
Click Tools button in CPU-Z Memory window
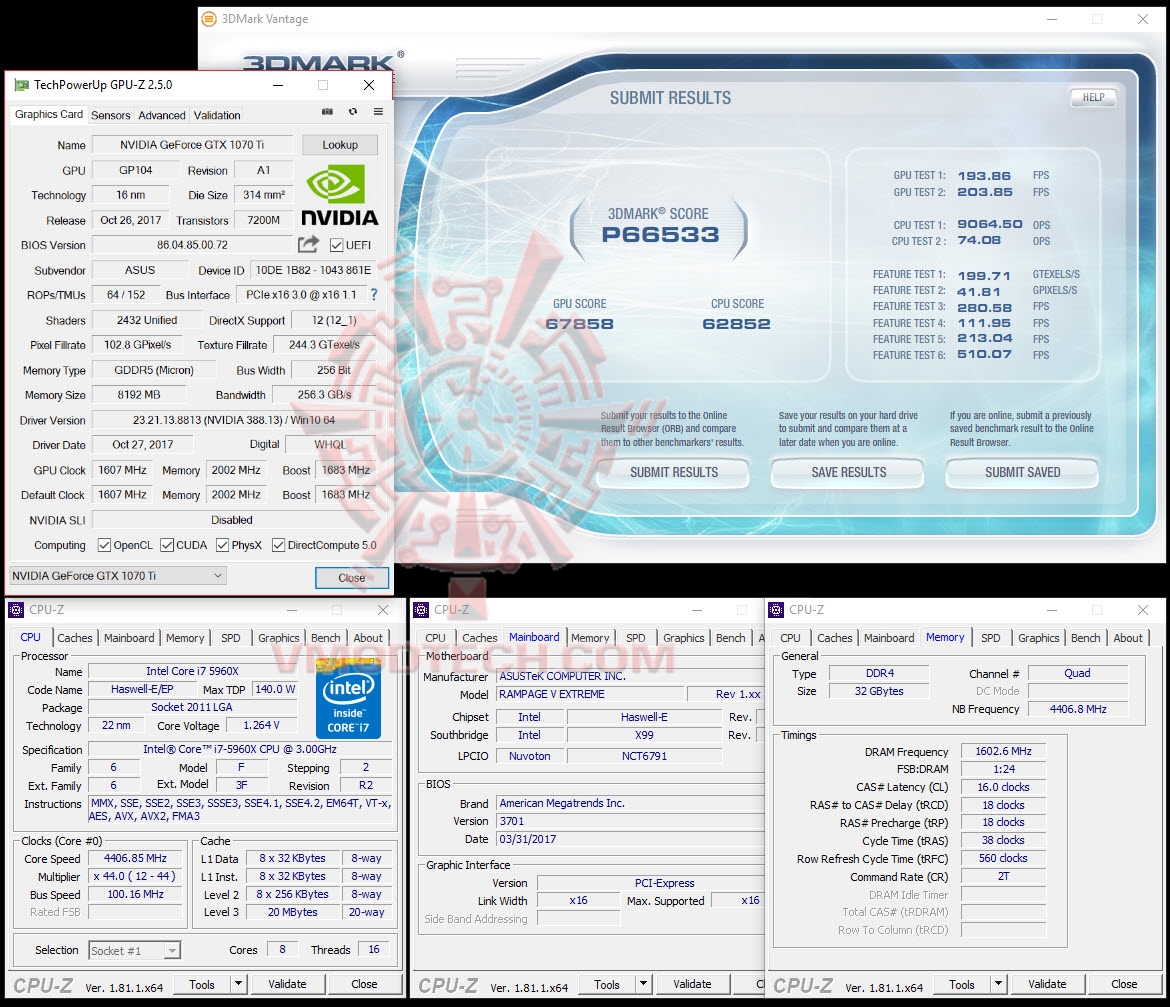coord(961,984)
